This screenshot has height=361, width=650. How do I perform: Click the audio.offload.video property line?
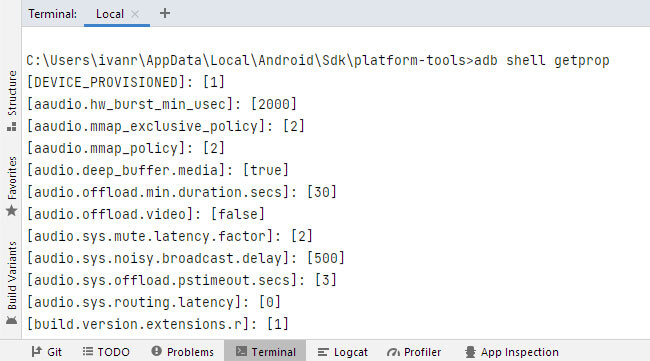(146, 214)
